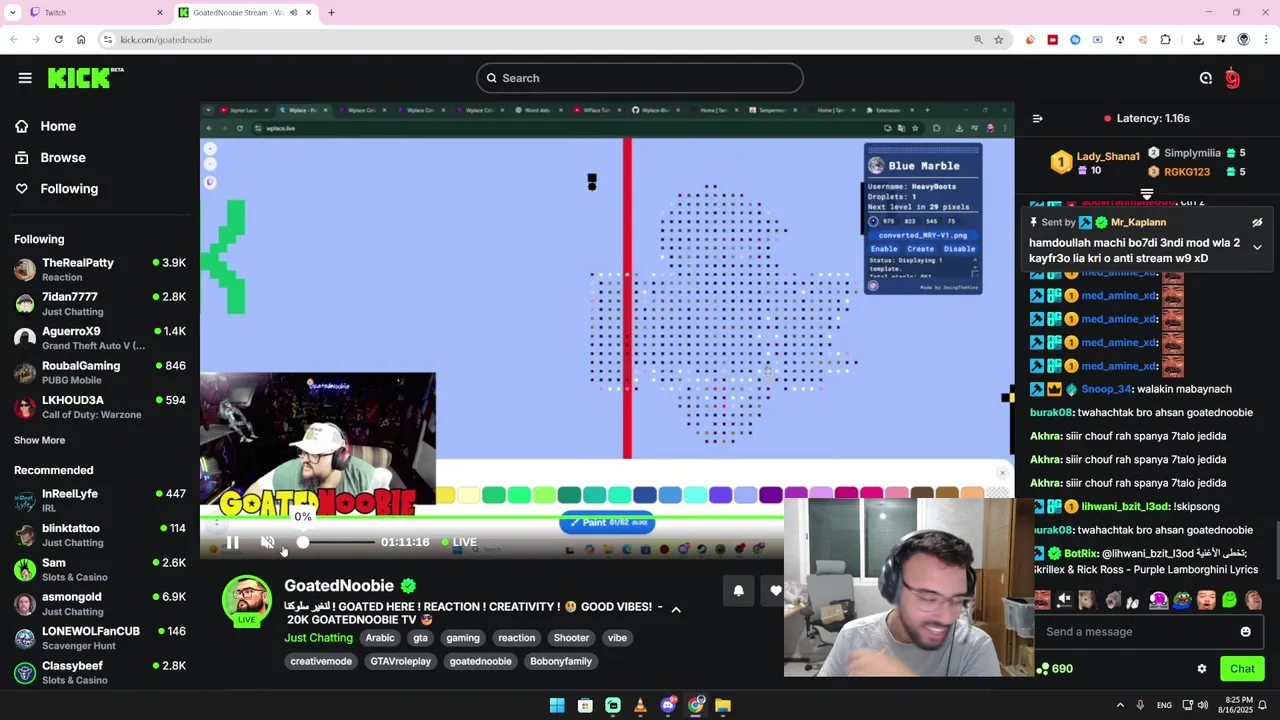Collapse the stream info chevron
Image resolution: width=1280 pixels, height=720 pixels.
click(x=676, y=609)
